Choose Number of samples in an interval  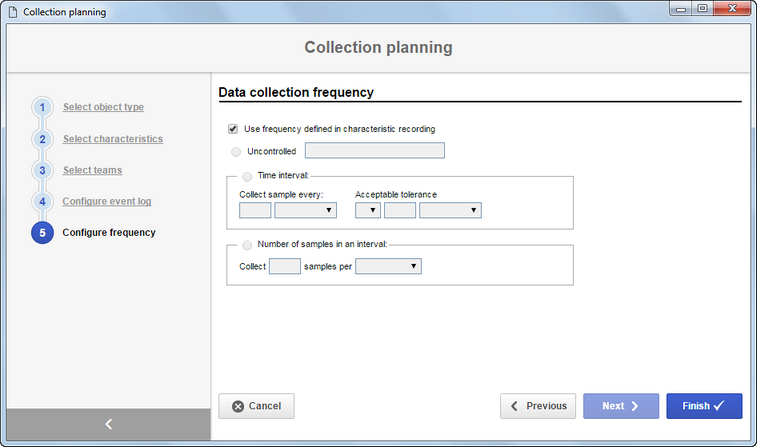click(x=247, y=245)
